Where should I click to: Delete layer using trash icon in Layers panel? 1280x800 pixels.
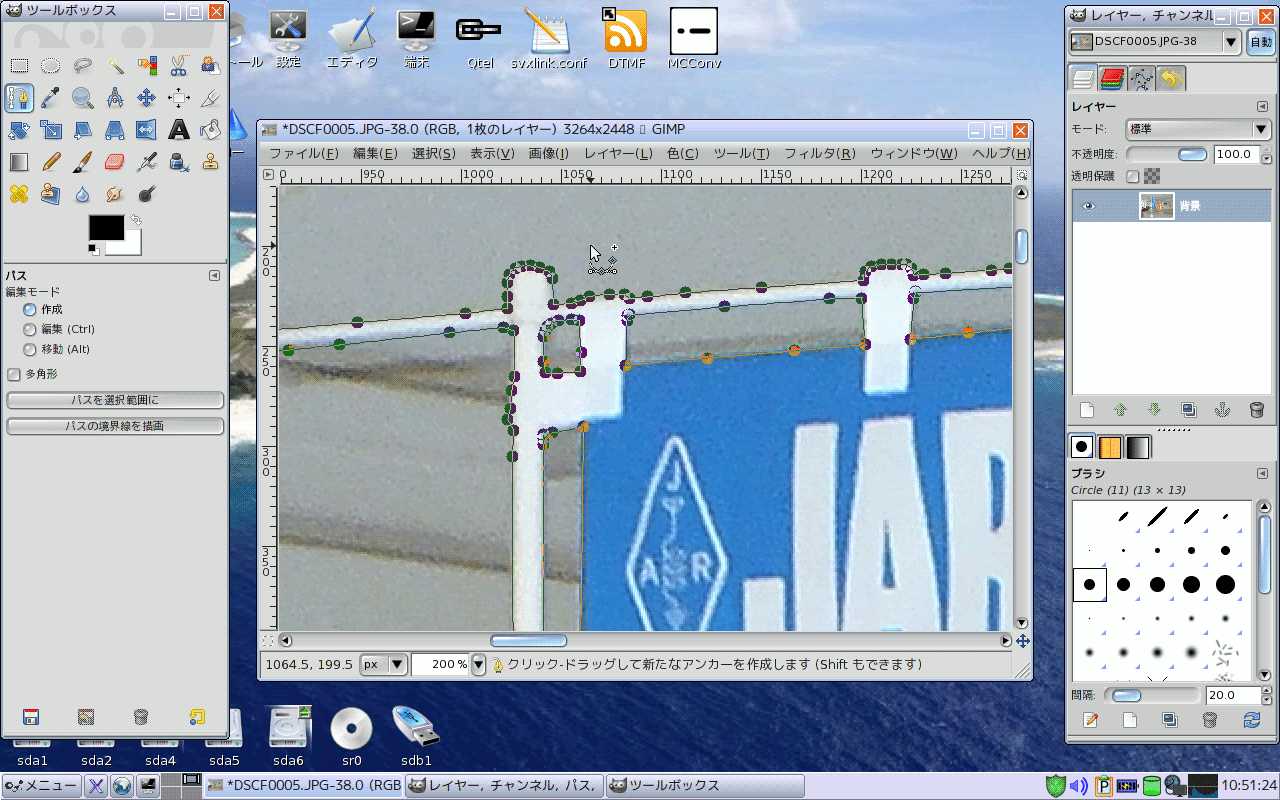click(1257, 410)
